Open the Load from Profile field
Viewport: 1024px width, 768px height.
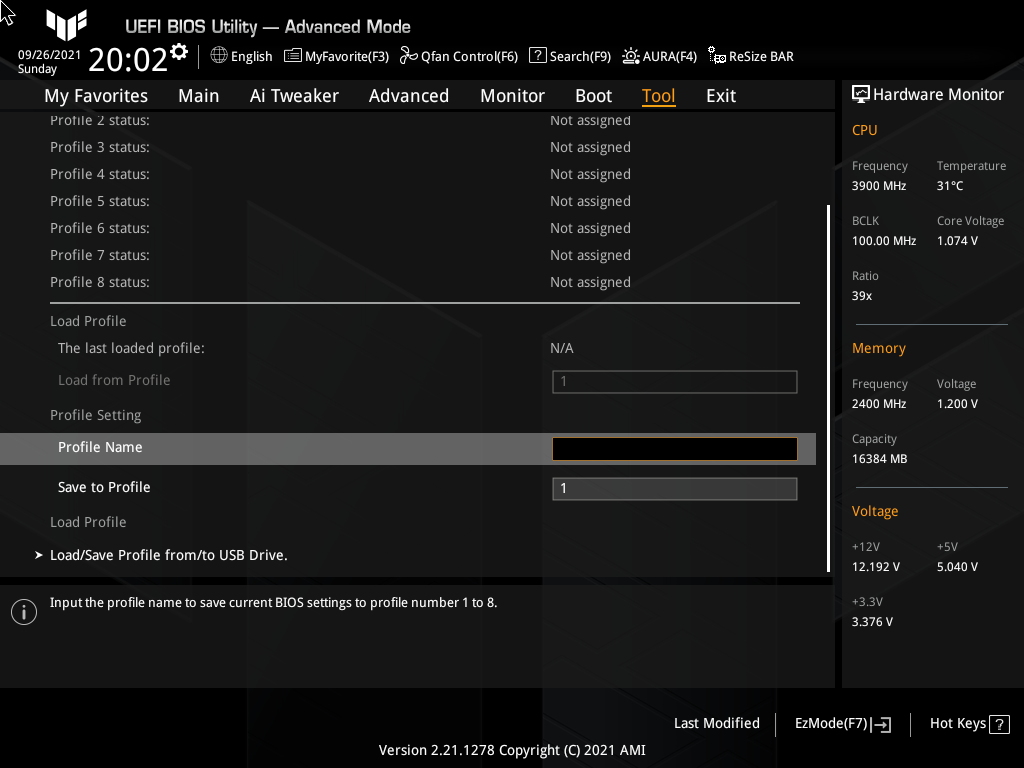point(674,381)
